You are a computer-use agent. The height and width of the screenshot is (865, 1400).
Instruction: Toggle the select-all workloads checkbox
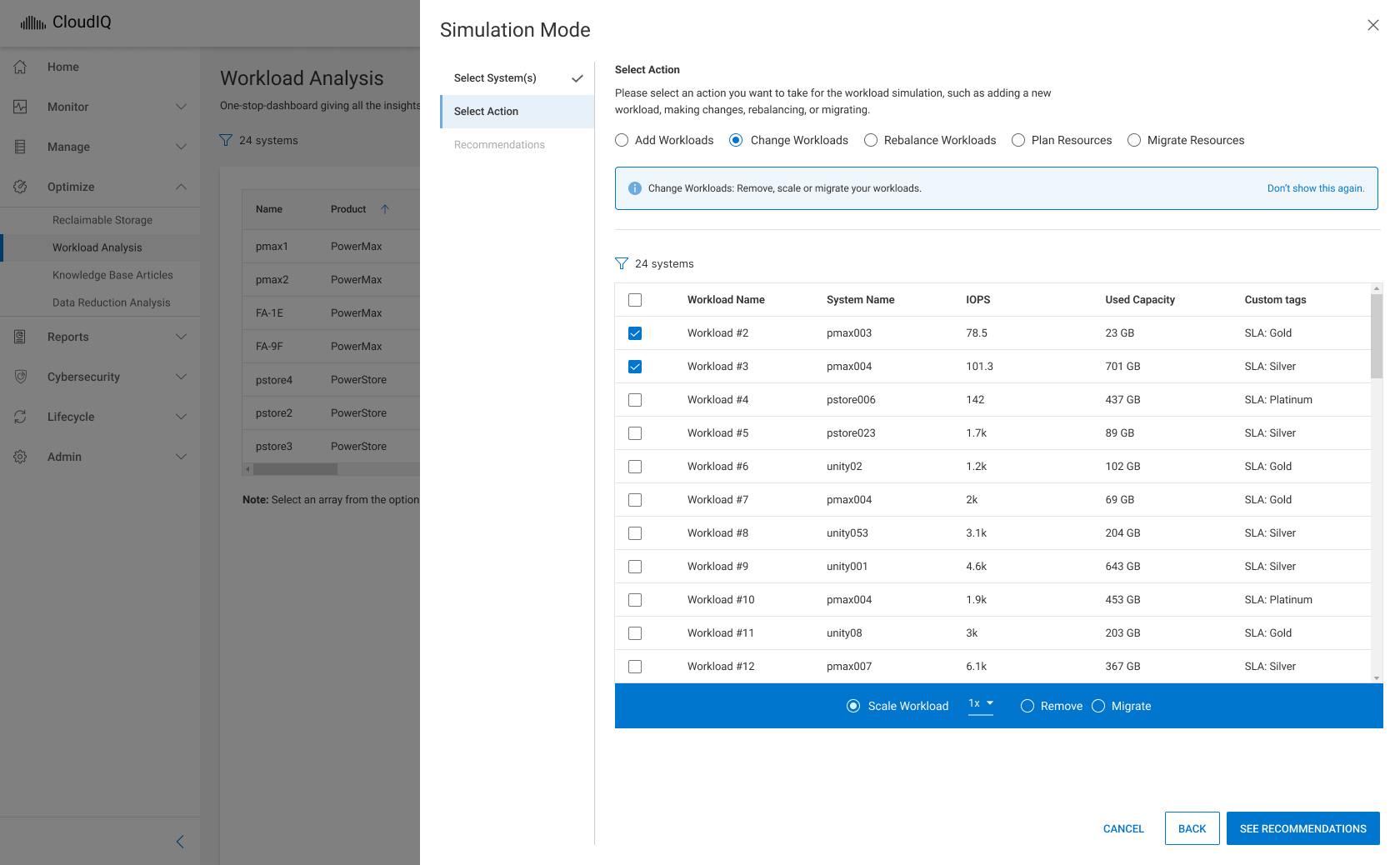coord(635,300)
